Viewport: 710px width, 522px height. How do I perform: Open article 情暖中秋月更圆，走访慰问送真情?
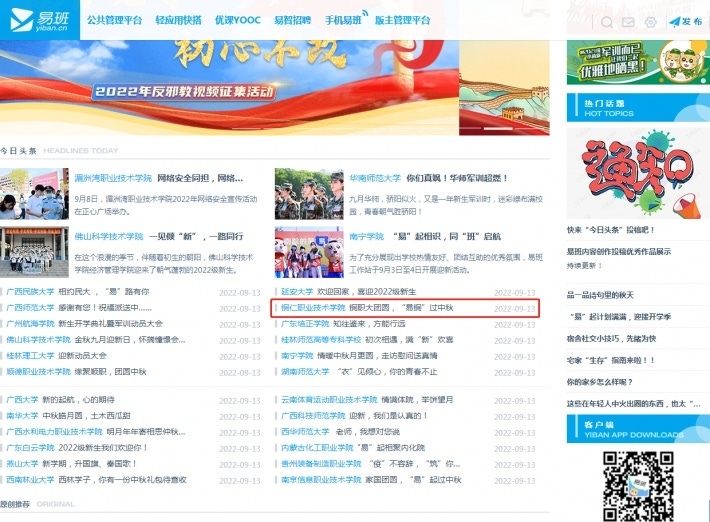pyautogui.click(x=377, y=356)
